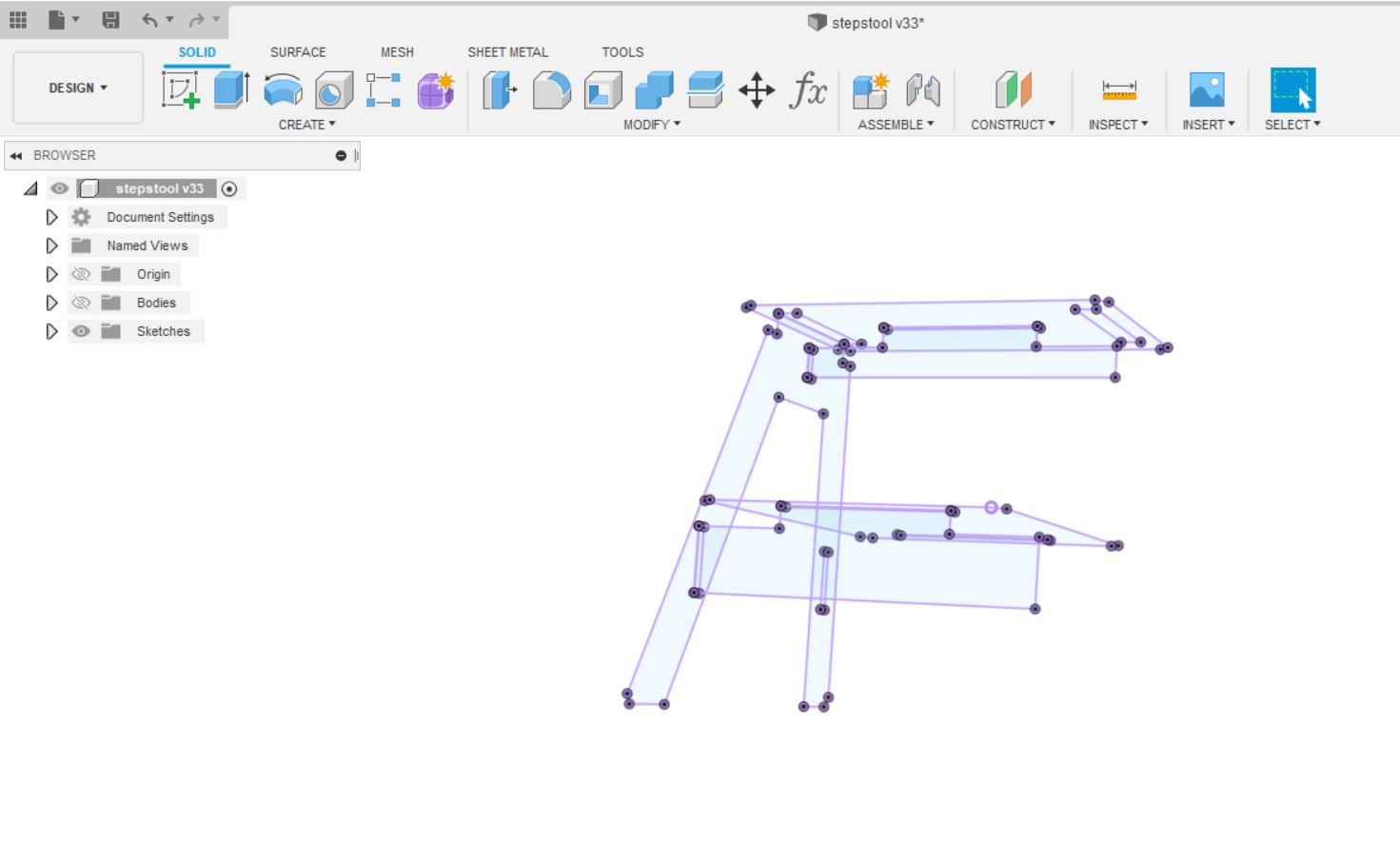
Task: Select the Revolve tool
Action: [x=283, y=90]
